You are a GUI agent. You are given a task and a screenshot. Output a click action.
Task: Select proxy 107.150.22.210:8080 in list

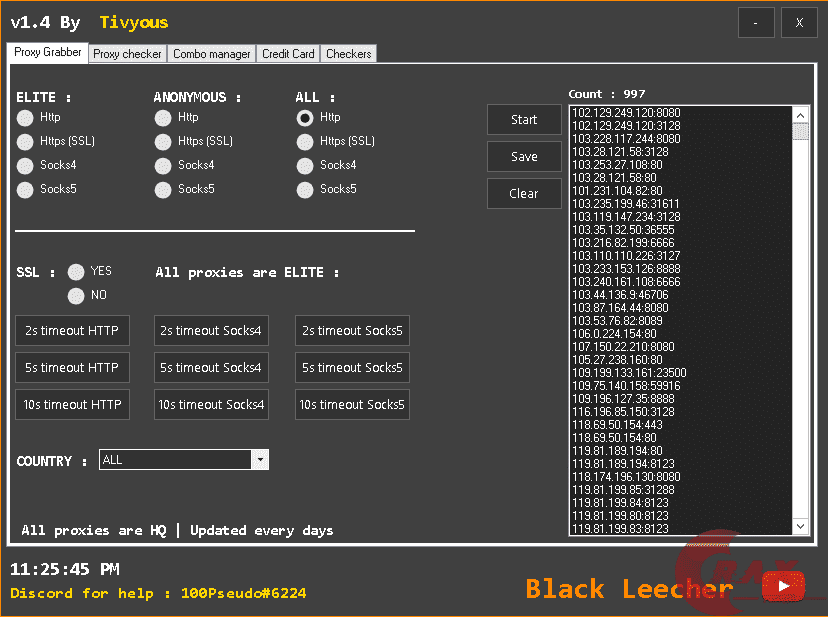point(623,347)
